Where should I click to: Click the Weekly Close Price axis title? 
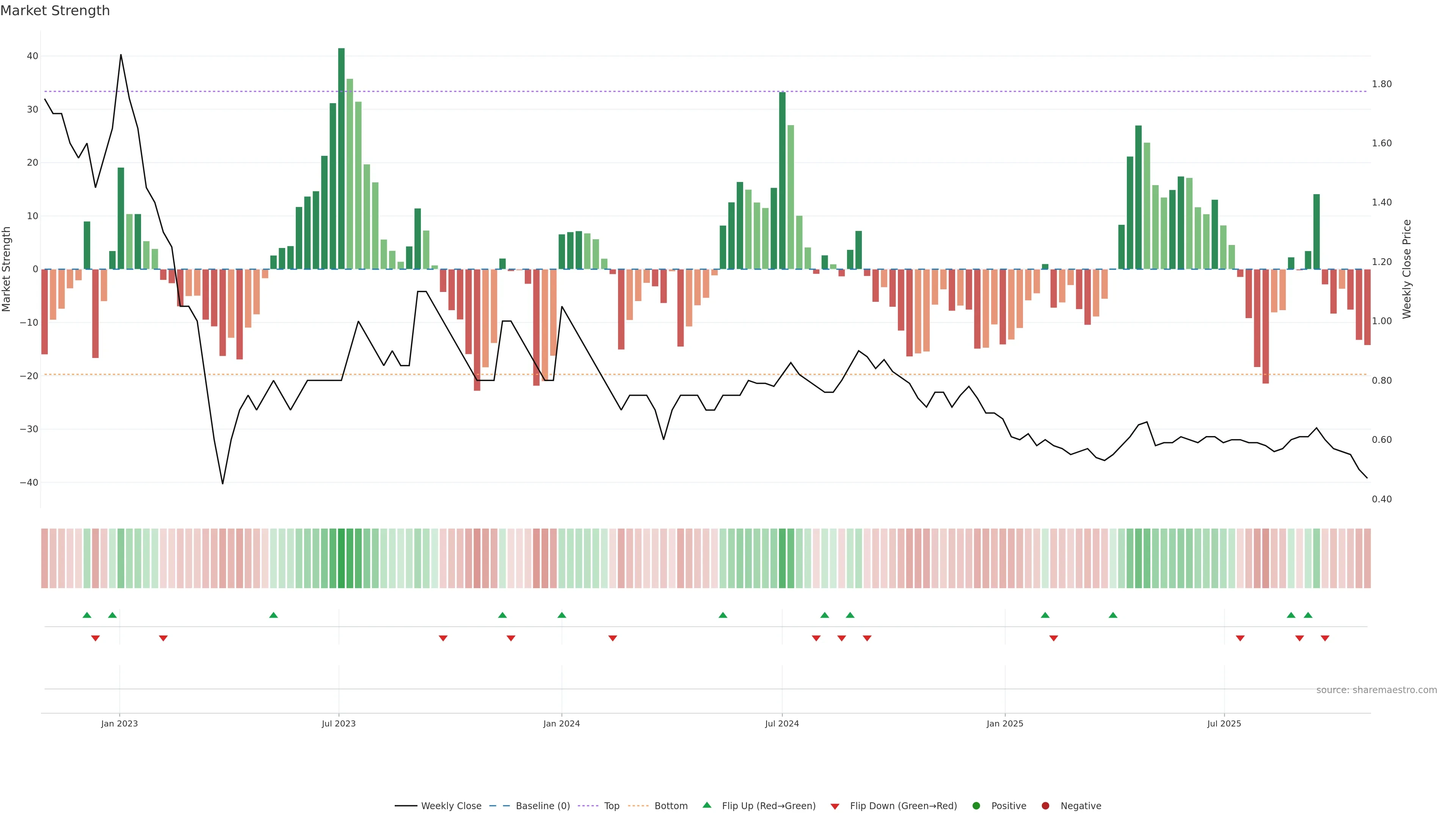[x=1407, y=269]
